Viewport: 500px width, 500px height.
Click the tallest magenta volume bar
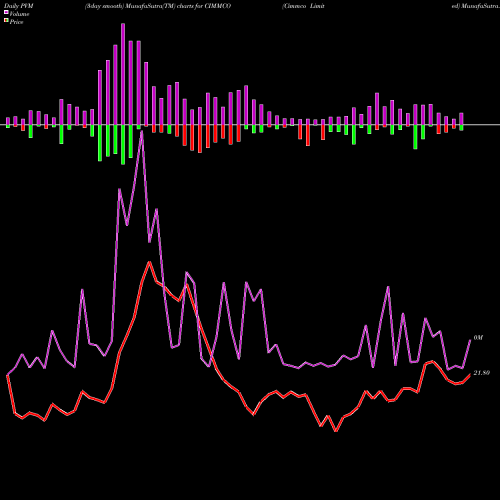coord(123,74)
